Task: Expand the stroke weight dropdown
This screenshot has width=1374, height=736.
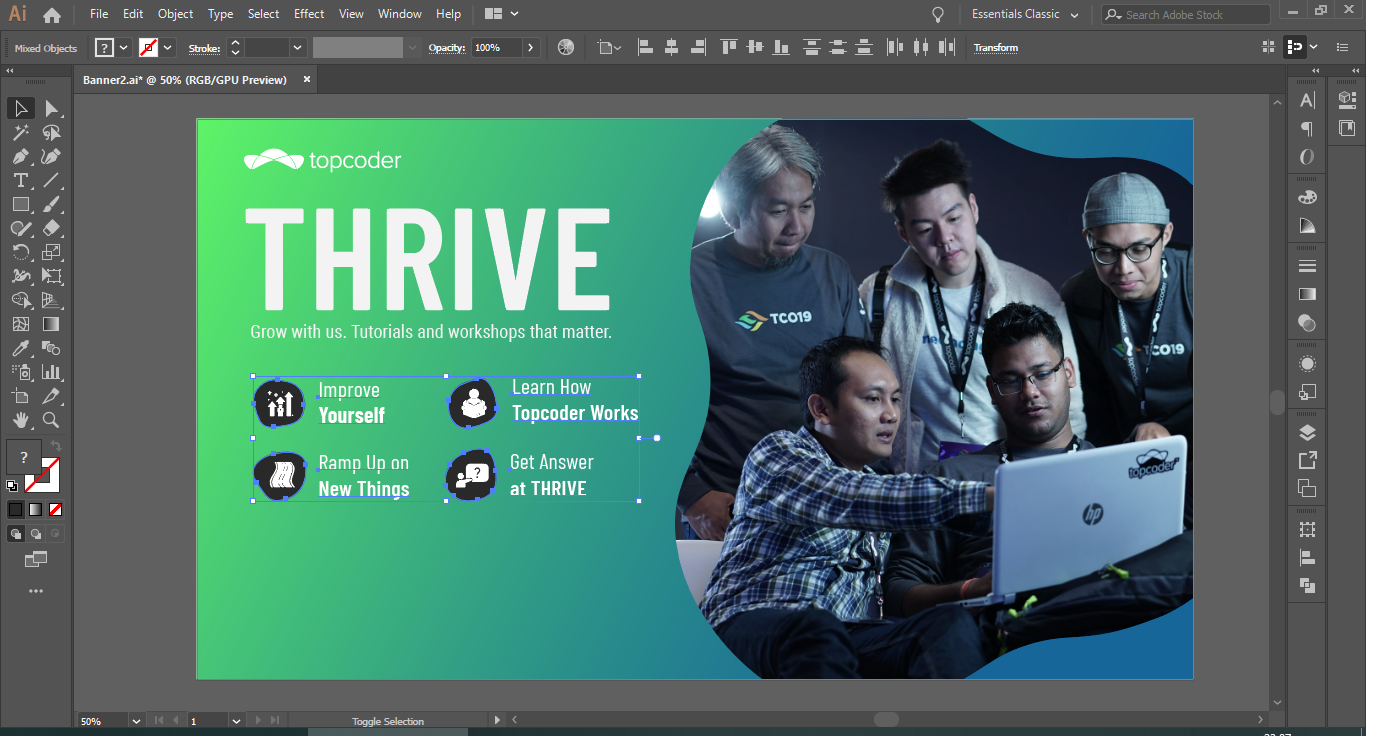Action: click(x=298, y=47)
